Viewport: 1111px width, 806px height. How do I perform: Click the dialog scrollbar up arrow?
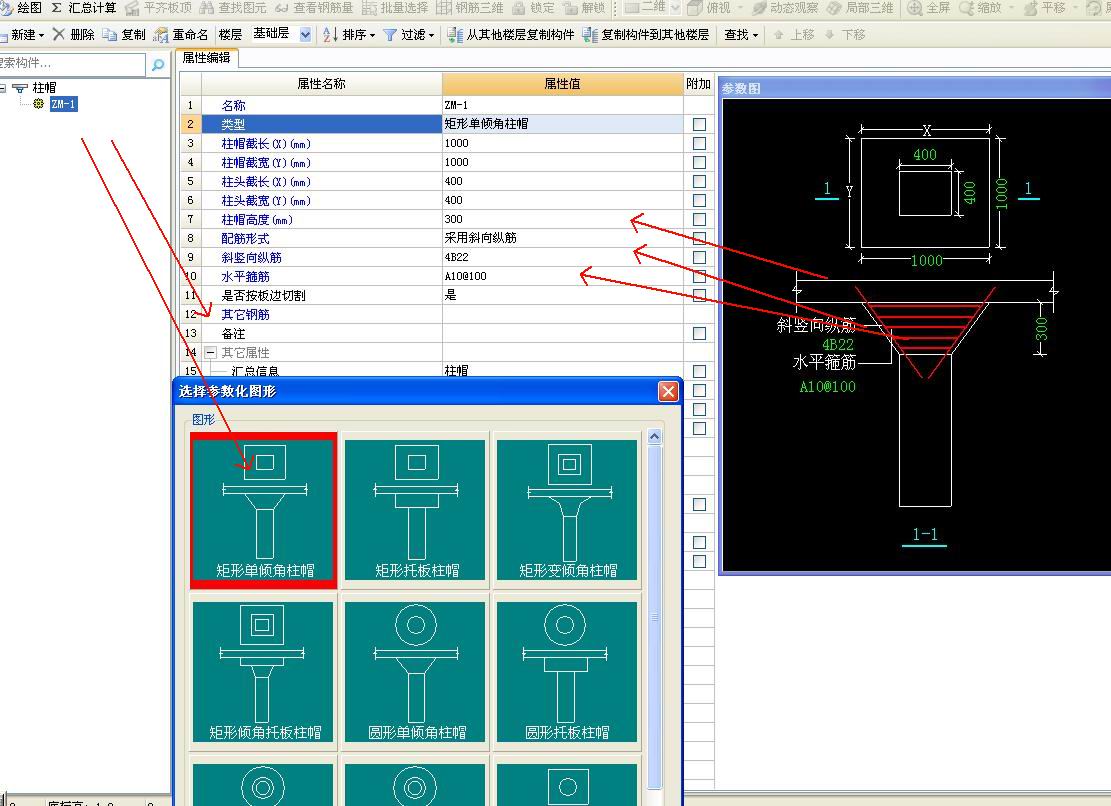[x=655, y=437]
